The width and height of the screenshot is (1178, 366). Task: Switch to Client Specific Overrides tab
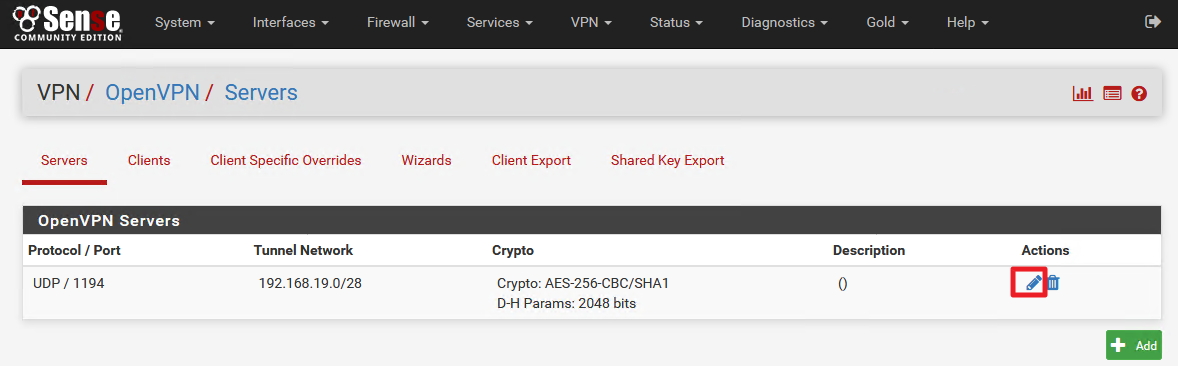[x=285, y=160]
